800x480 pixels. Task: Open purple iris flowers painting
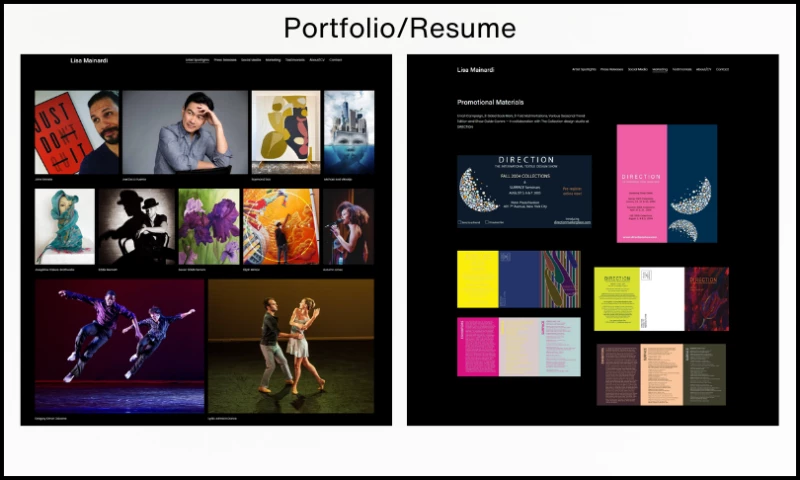coord(209,226)
